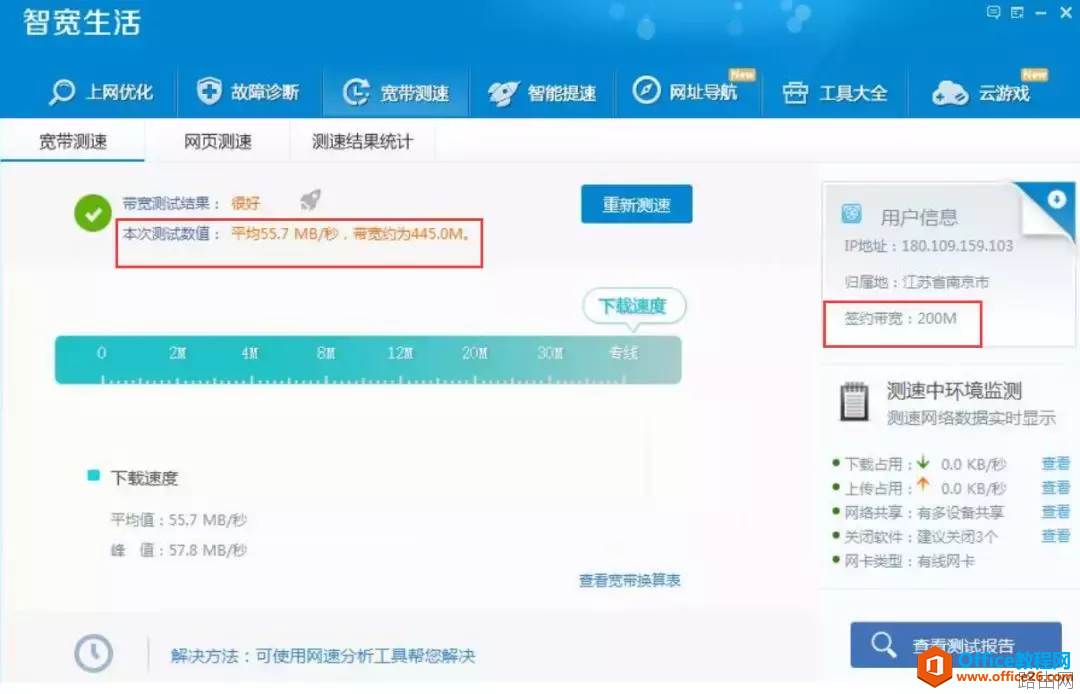1080x694 pixels.
Task: Click the clock icon for 宽带测速
Action: point(356,92)
